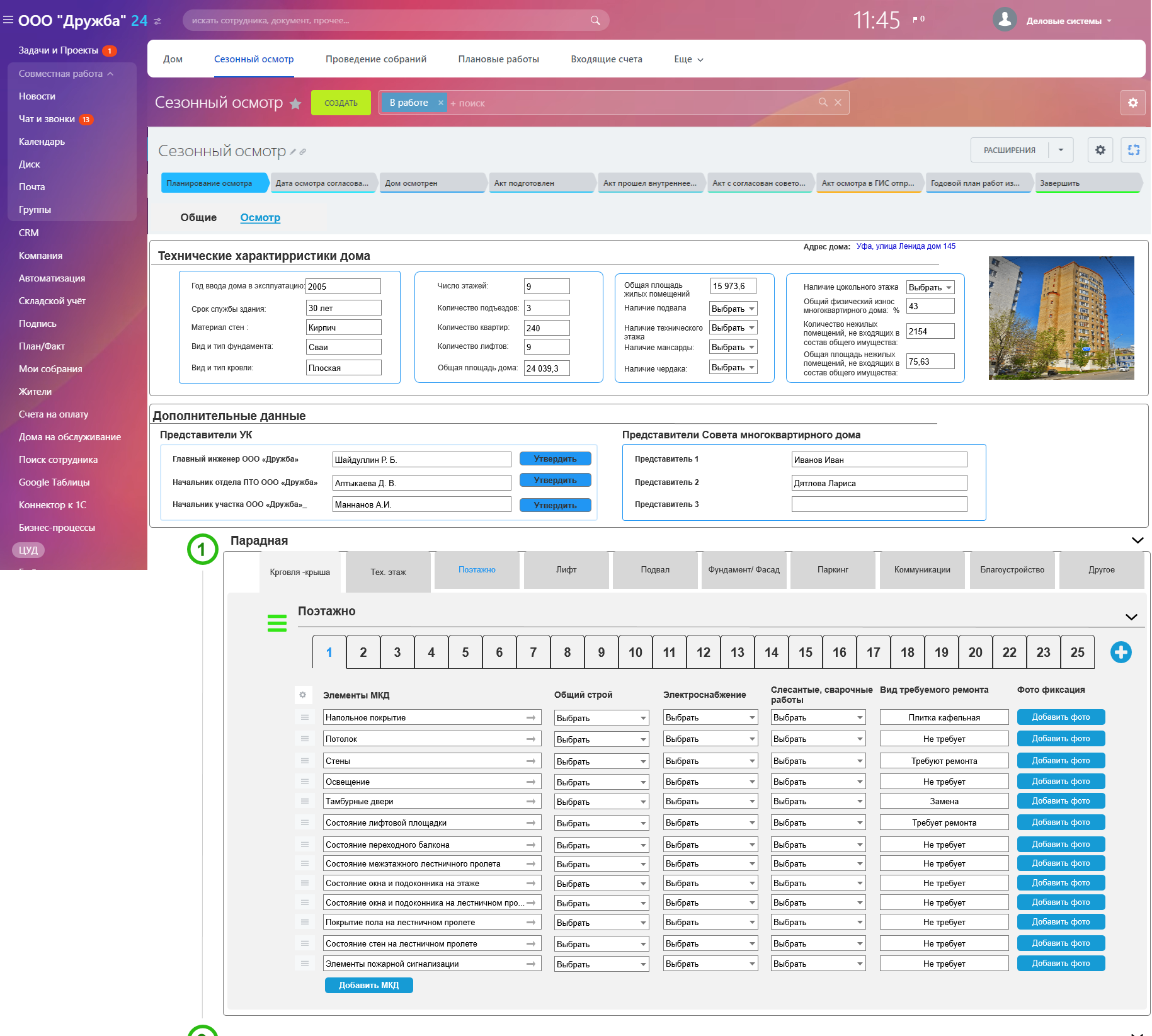This screenshot has height=1036, width=1152.
Task: Open Проведение собраний tab
Action: [375, 59]
